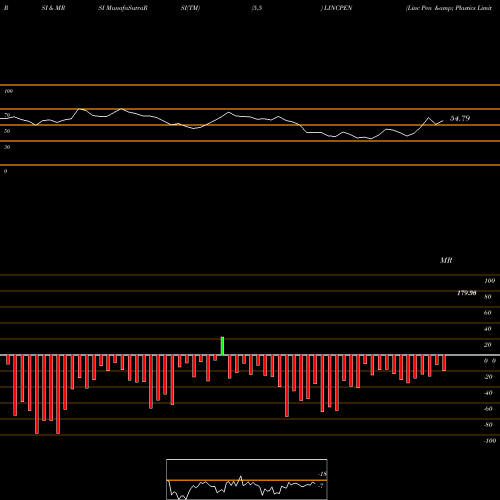
Task: Click the MR axis label -60
Action: click(x=488, y=409)
